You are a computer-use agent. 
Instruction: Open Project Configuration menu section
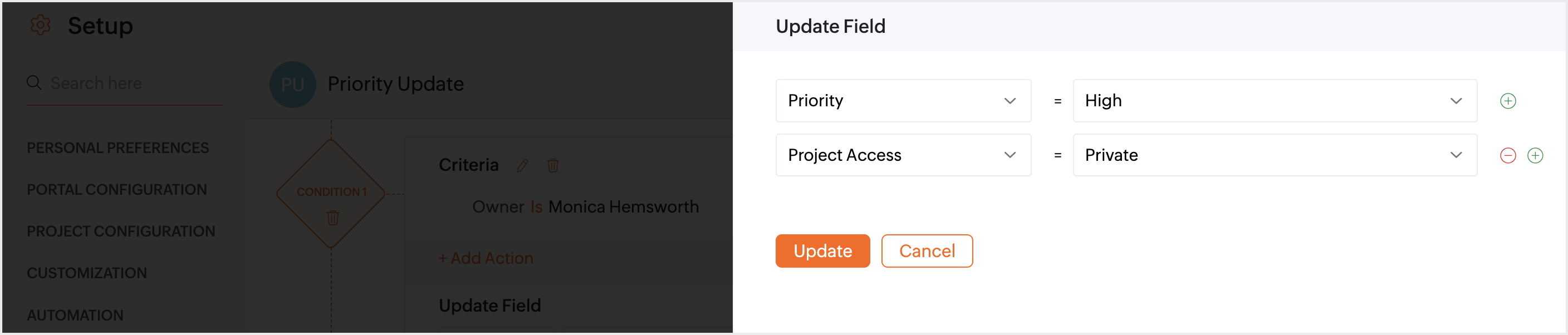click(120, 231)
